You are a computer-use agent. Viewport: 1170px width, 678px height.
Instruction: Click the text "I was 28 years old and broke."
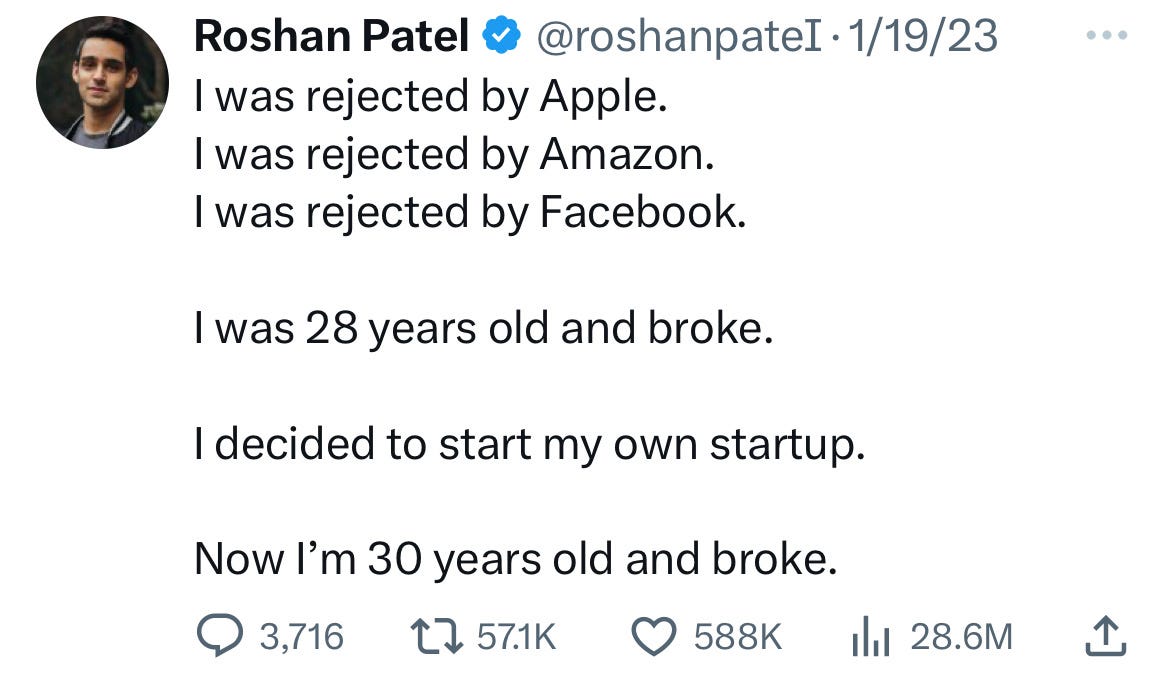point(484,328)
